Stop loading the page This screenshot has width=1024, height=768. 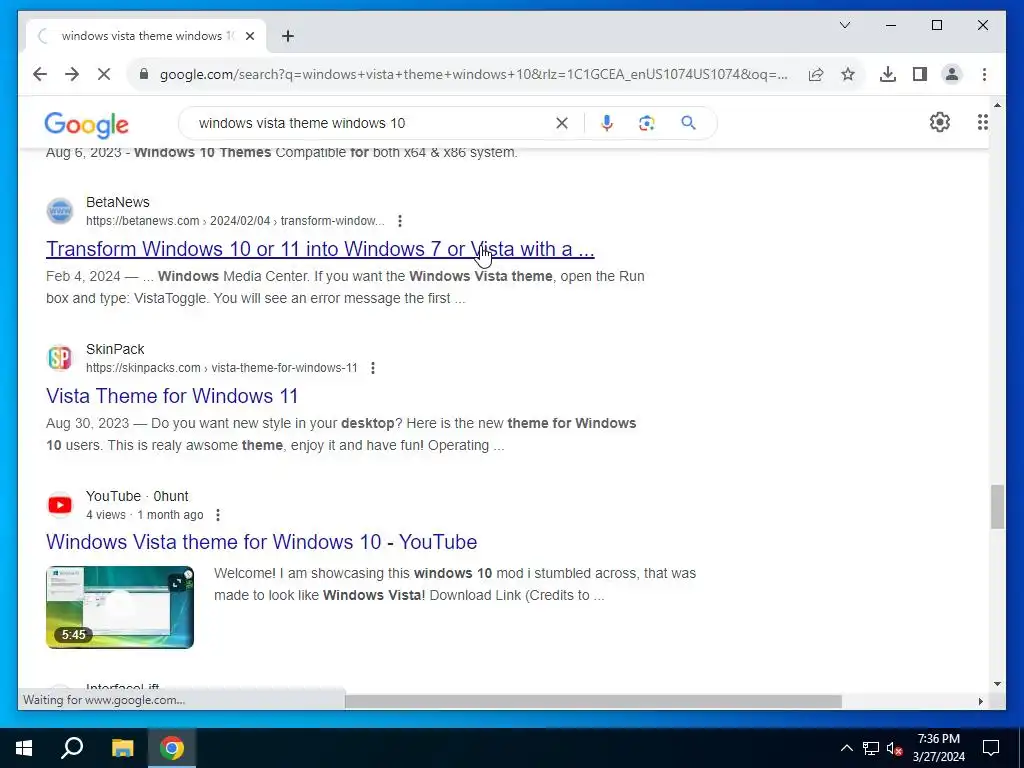[x=104, y=74]
